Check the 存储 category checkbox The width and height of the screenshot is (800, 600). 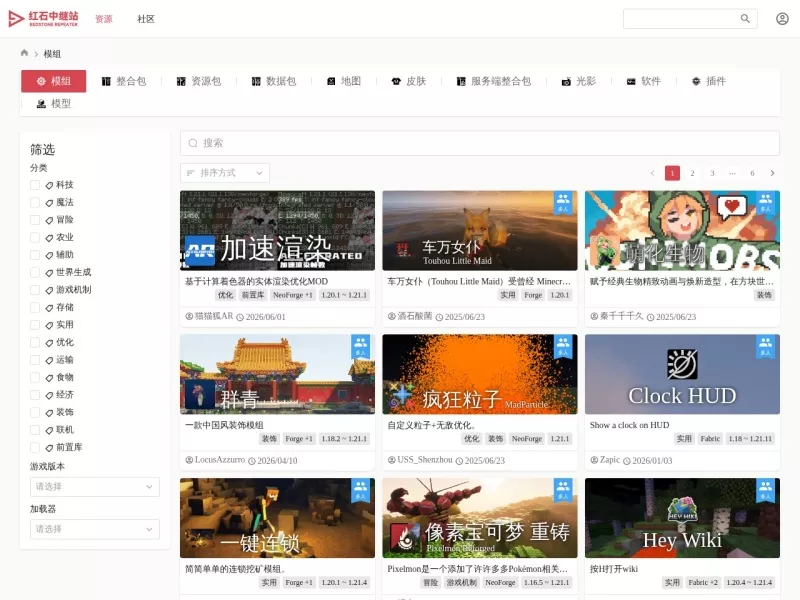coord(35,307)
